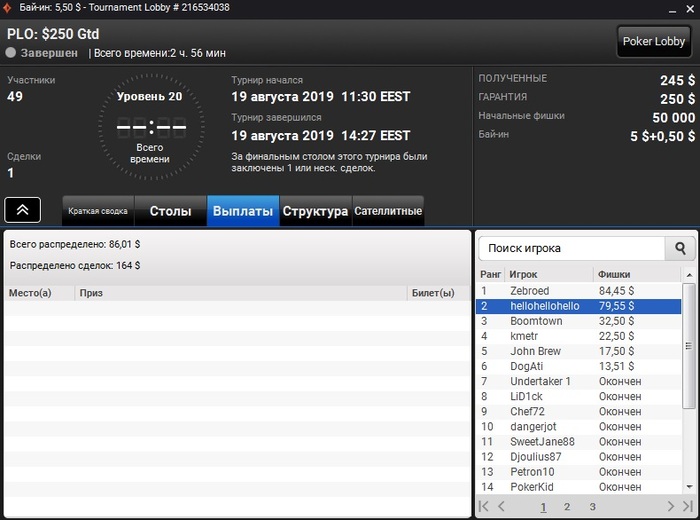700x520 pixels.
Task: Click the Zebroed prize value 84,45 $
Action: 616,291
